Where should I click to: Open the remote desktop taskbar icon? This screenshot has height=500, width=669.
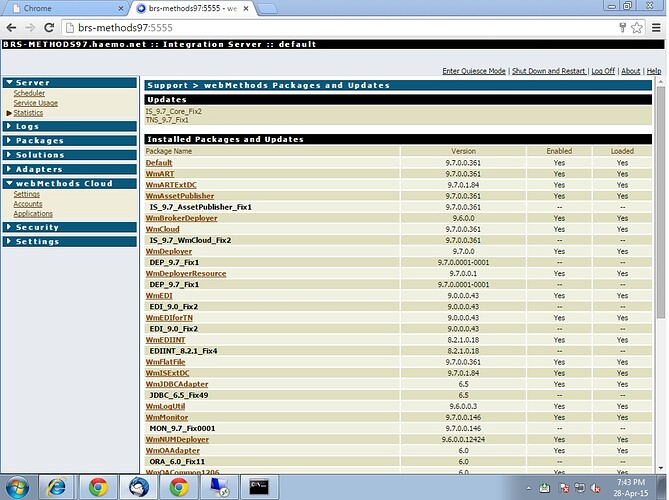tap(219, 487)
